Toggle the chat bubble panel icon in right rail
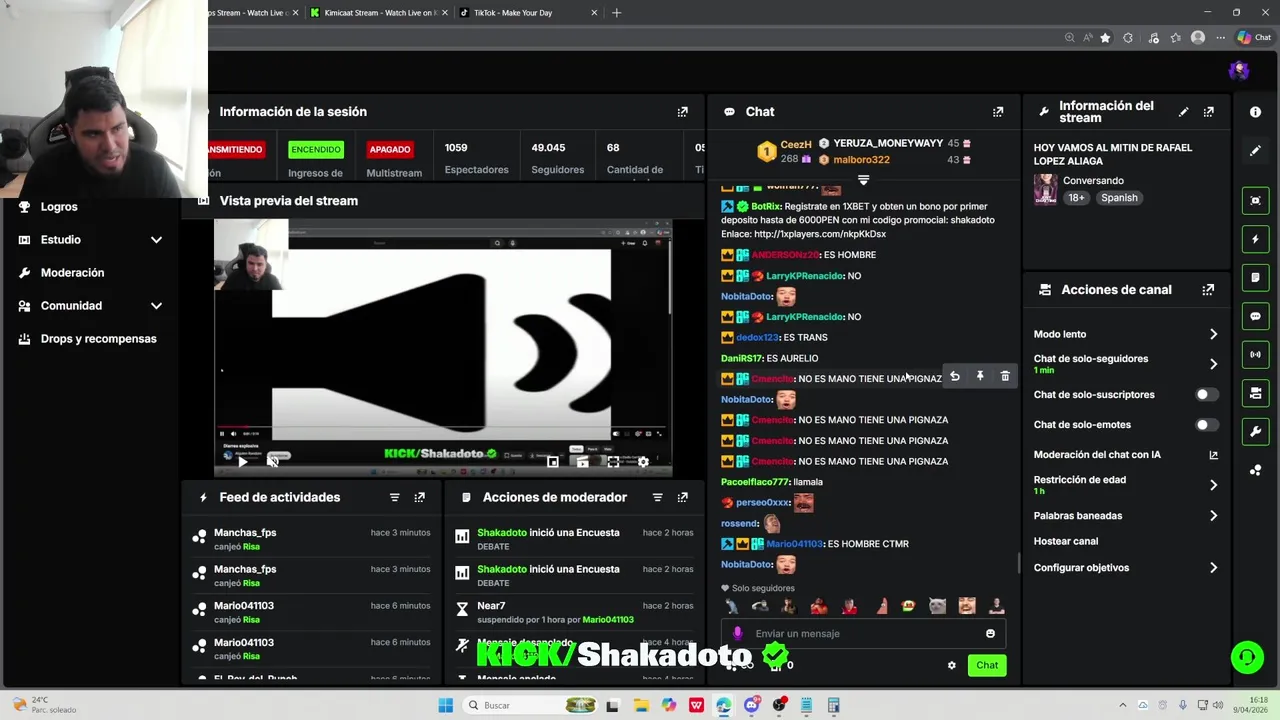Screen dimensions: 1280x720 coord(1256,316)
